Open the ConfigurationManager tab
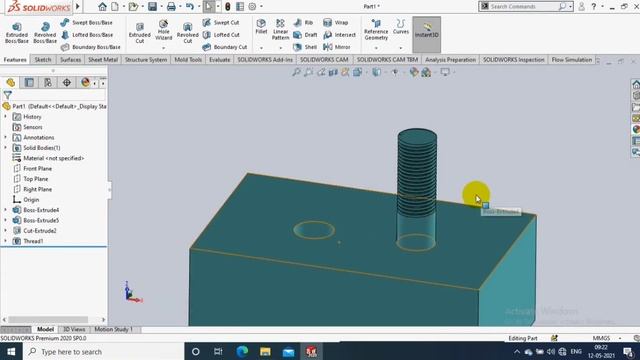Image resolution: width=640 pixels, height=360 pixels. [48, 82]
